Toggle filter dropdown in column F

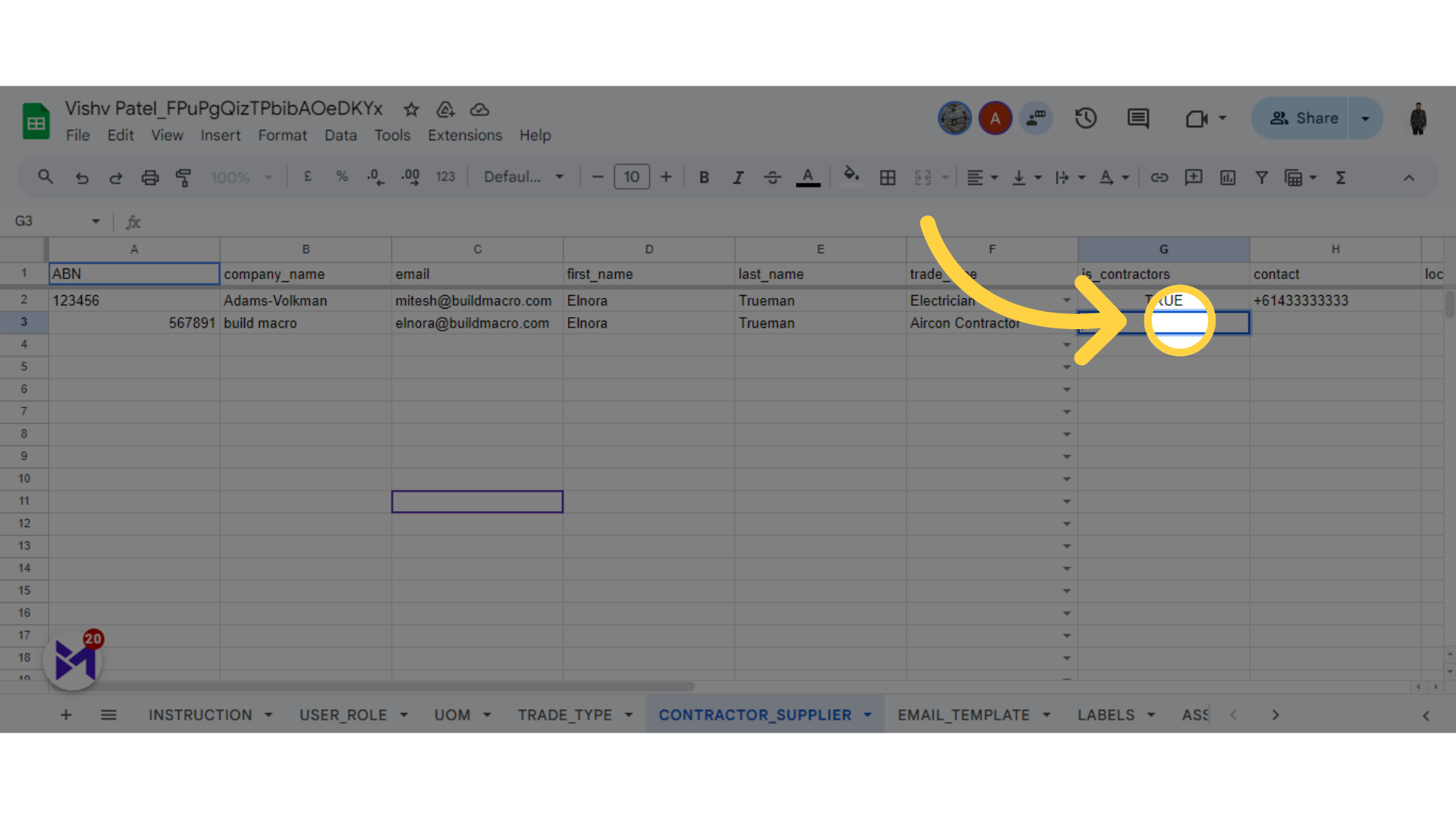(1066, 300)
